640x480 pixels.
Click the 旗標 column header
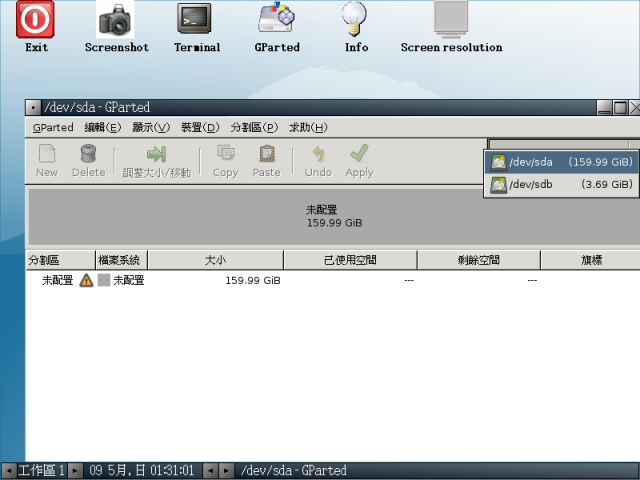tap(590, 260)
